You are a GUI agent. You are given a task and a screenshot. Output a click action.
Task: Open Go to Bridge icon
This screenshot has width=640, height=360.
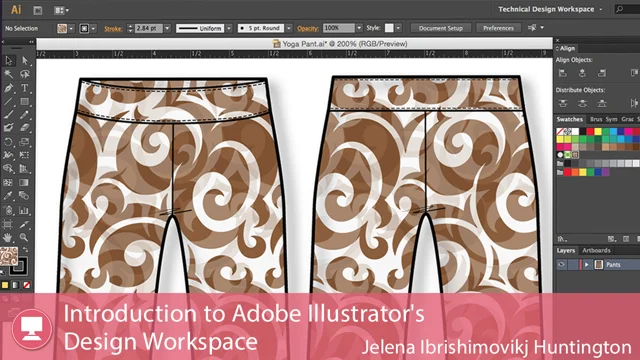pos(38,10)
